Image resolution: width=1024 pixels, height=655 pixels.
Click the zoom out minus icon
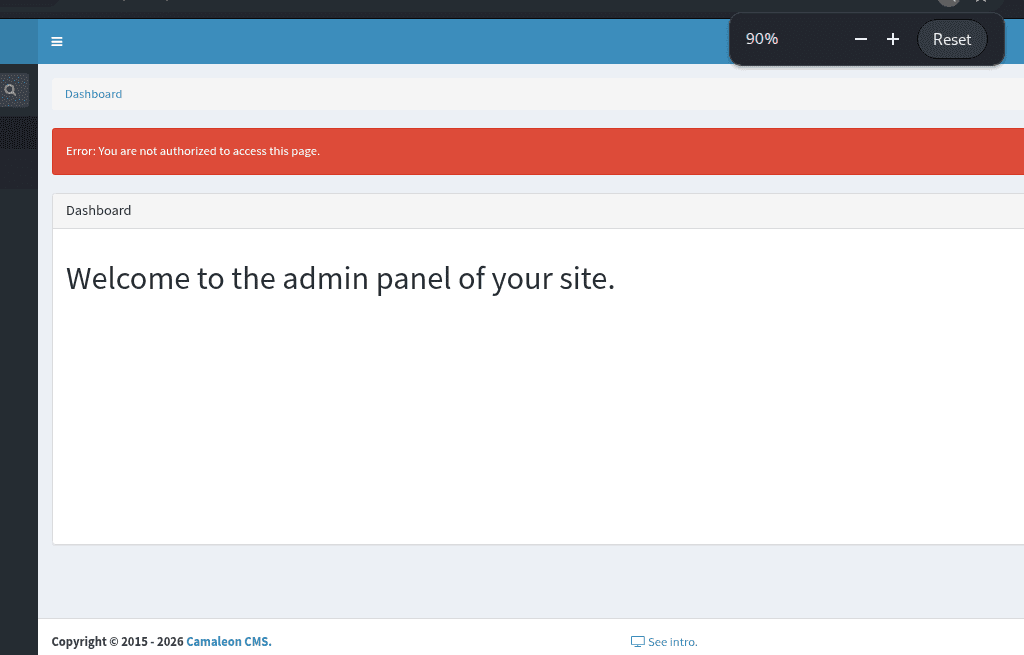pyautogui.click(x=860, y=39)
